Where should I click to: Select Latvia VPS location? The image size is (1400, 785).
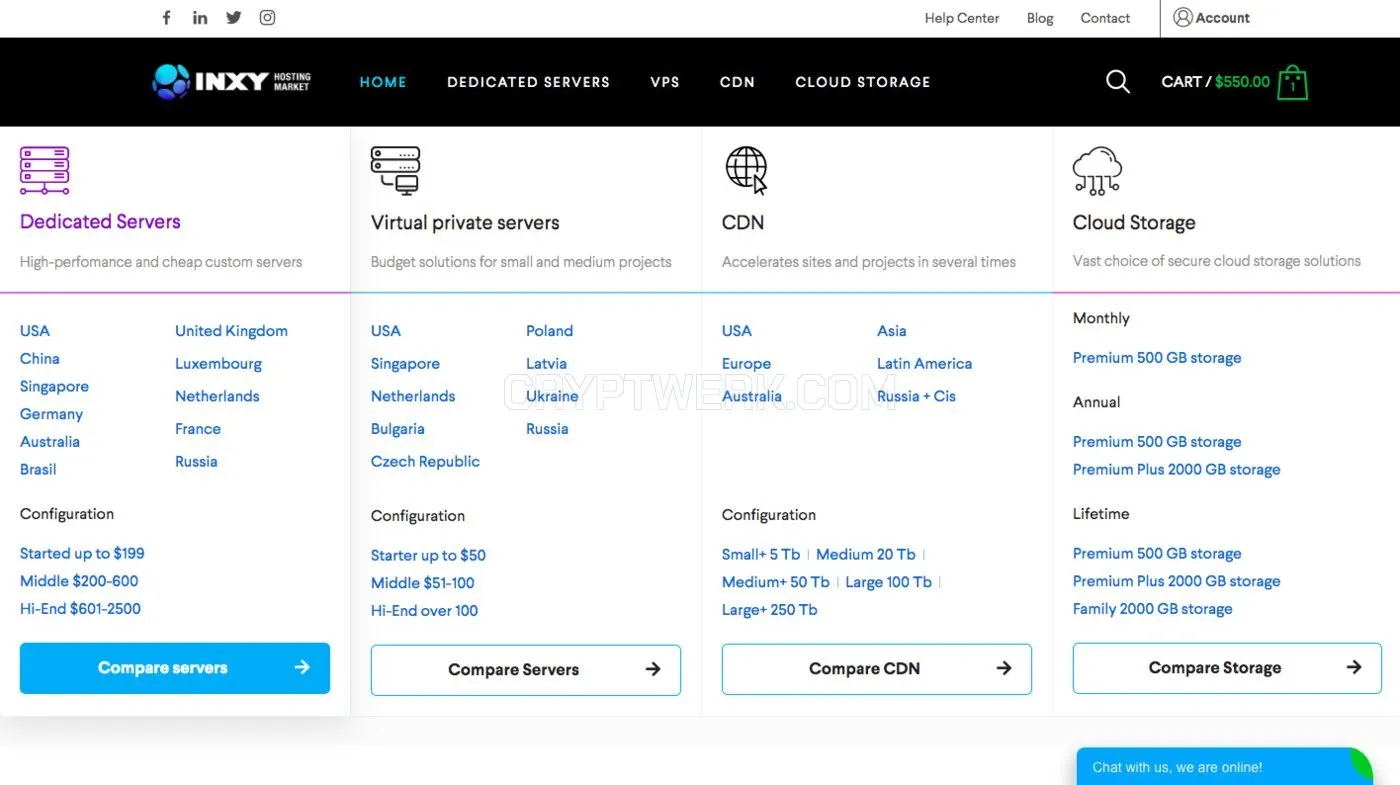[546, 364]
